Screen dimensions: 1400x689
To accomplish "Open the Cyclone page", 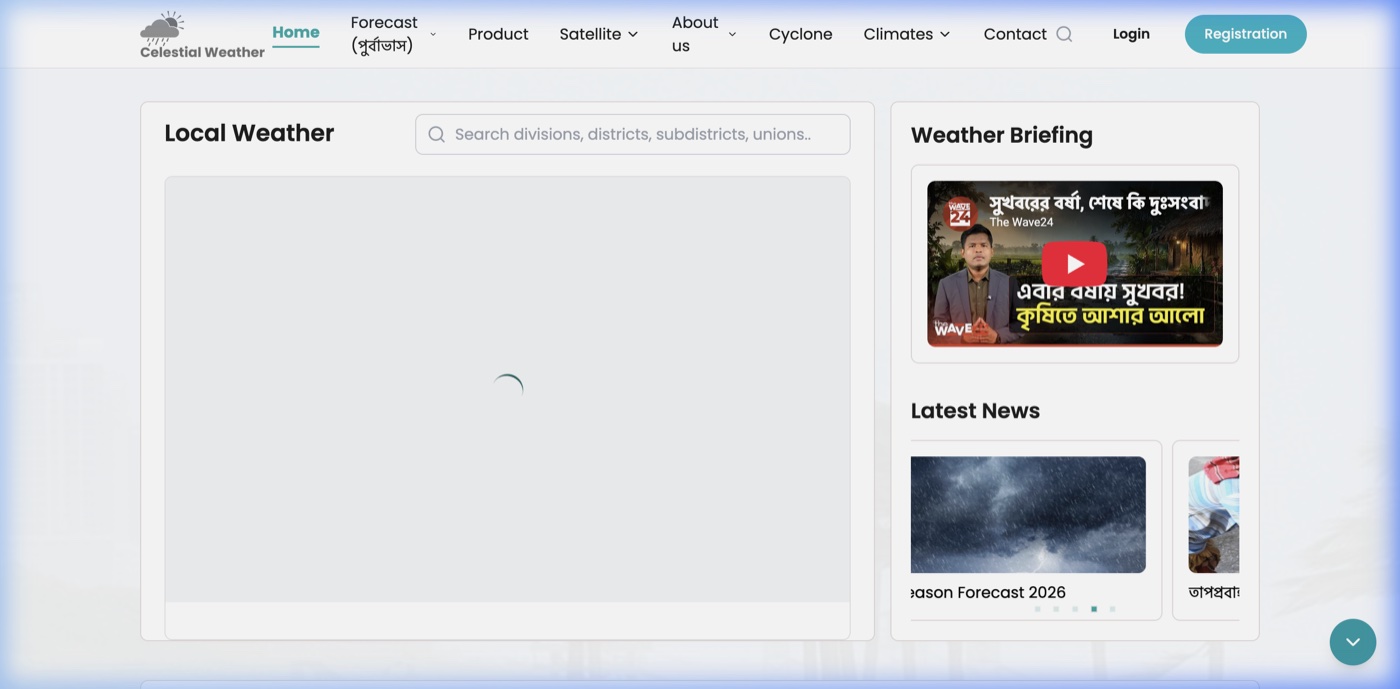I will click(800, 34).
